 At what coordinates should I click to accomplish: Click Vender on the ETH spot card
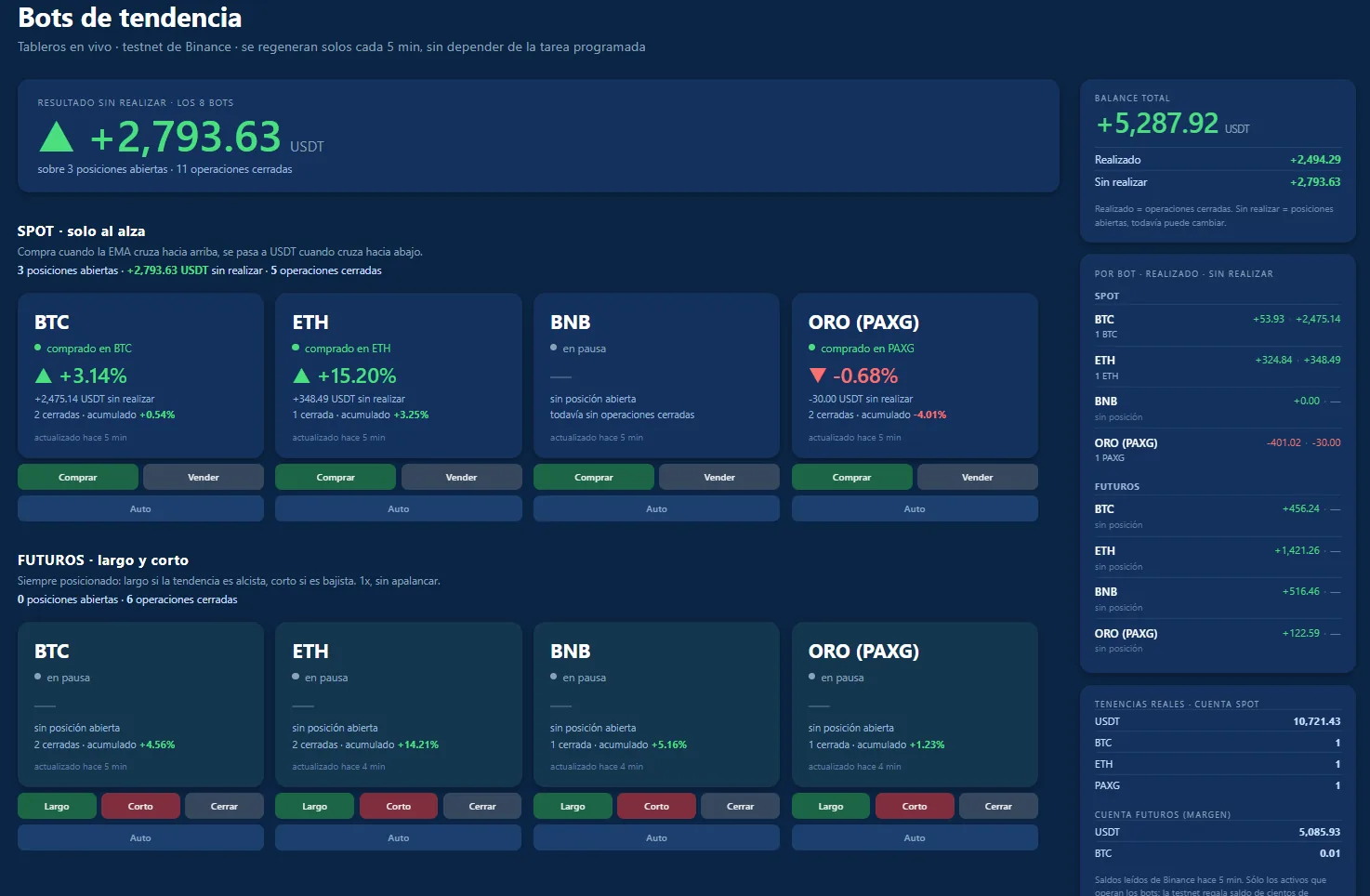(461, 477)
